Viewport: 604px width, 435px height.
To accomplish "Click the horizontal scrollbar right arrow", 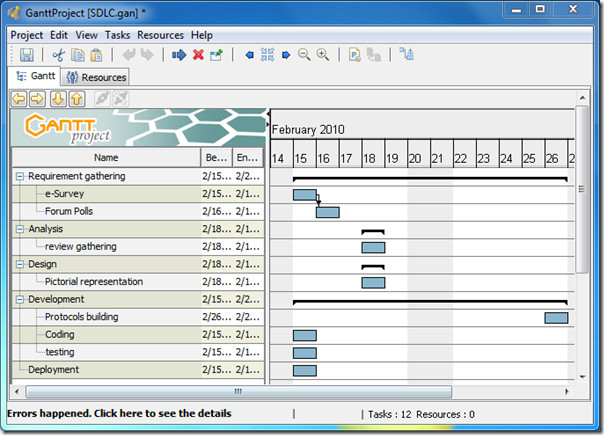I will pos(567,392).
